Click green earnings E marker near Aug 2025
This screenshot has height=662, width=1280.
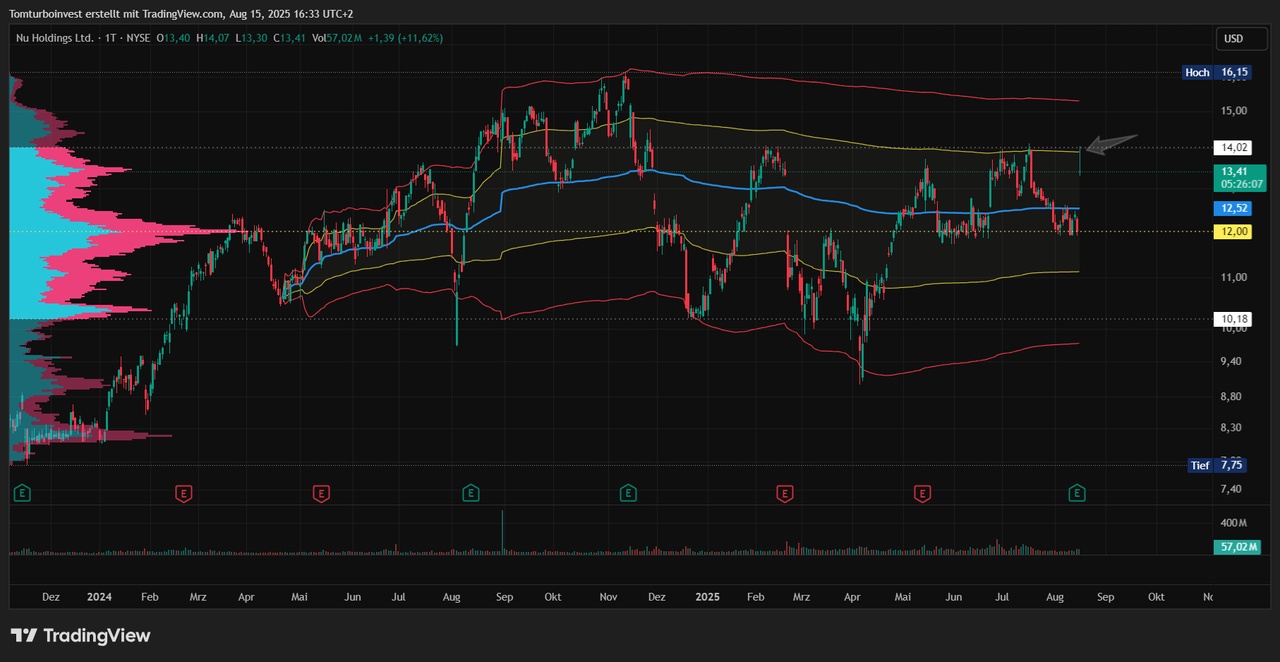pyautogui.click(x=1077, y=493)
